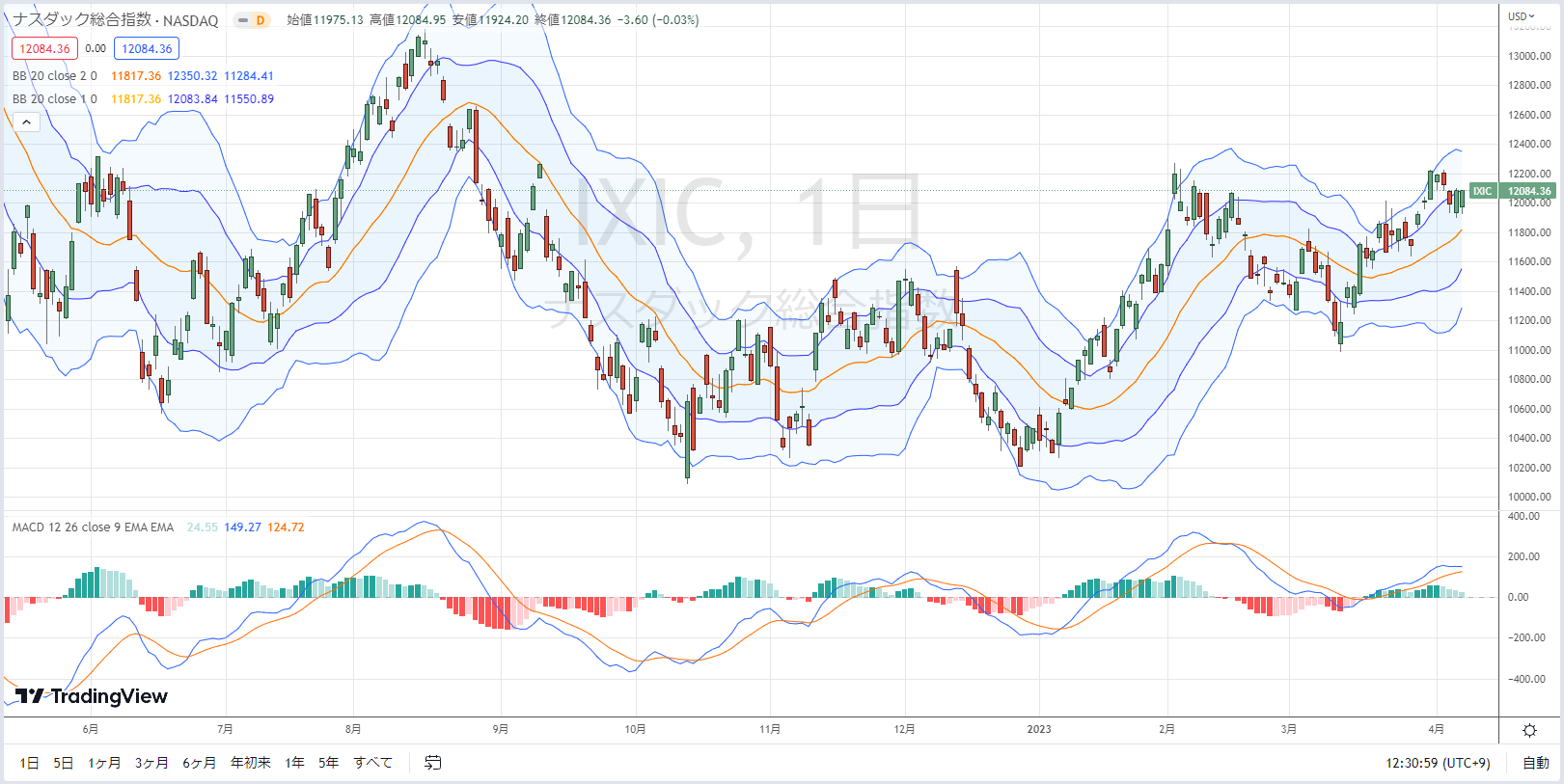This screenshot has height=784, width=1564.
Task: Click the 始値11975.13 open value
Action: (325, 20)
